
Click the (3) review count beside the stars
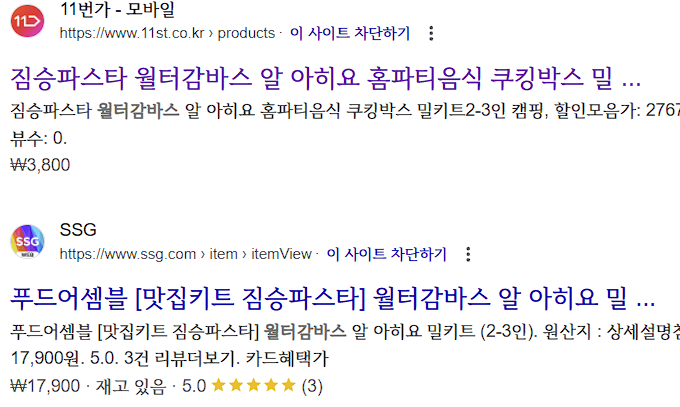tap(312, 385)
